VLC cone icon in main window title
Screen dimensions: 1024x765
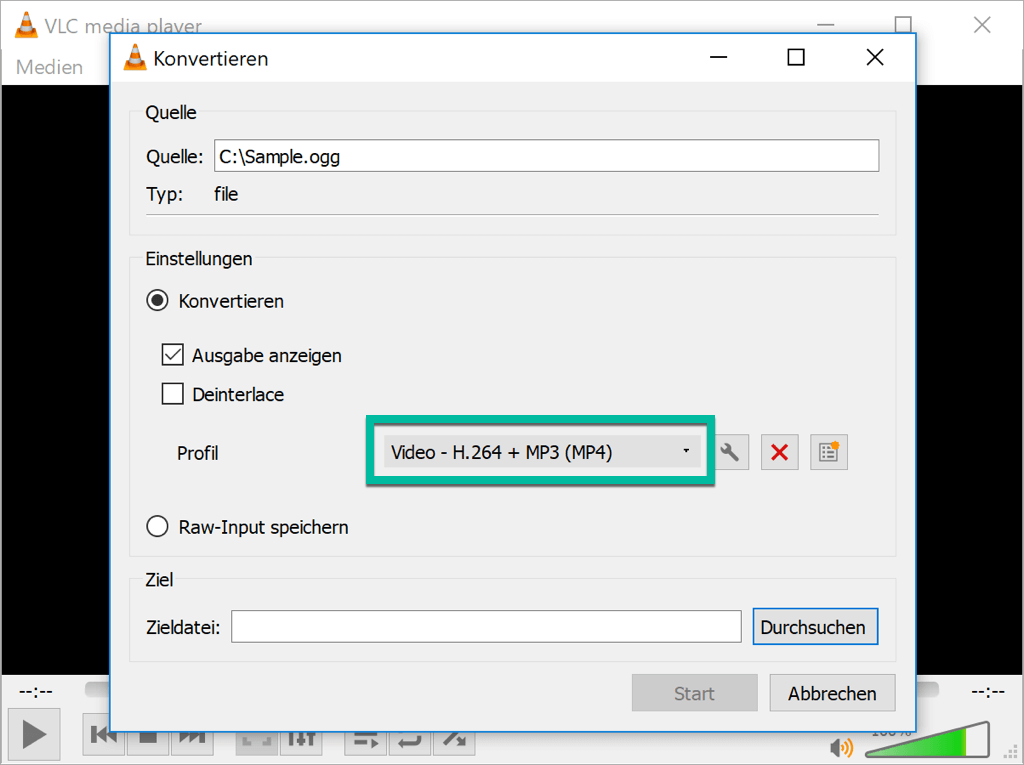point(26,25)
